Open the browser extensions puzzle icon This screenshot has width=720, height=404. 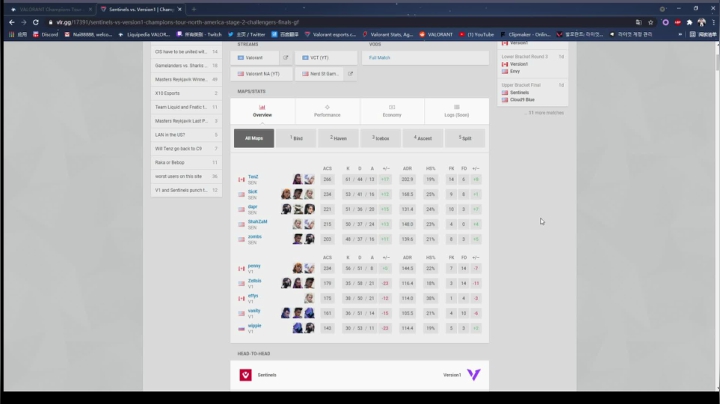(x=689, y=22)
